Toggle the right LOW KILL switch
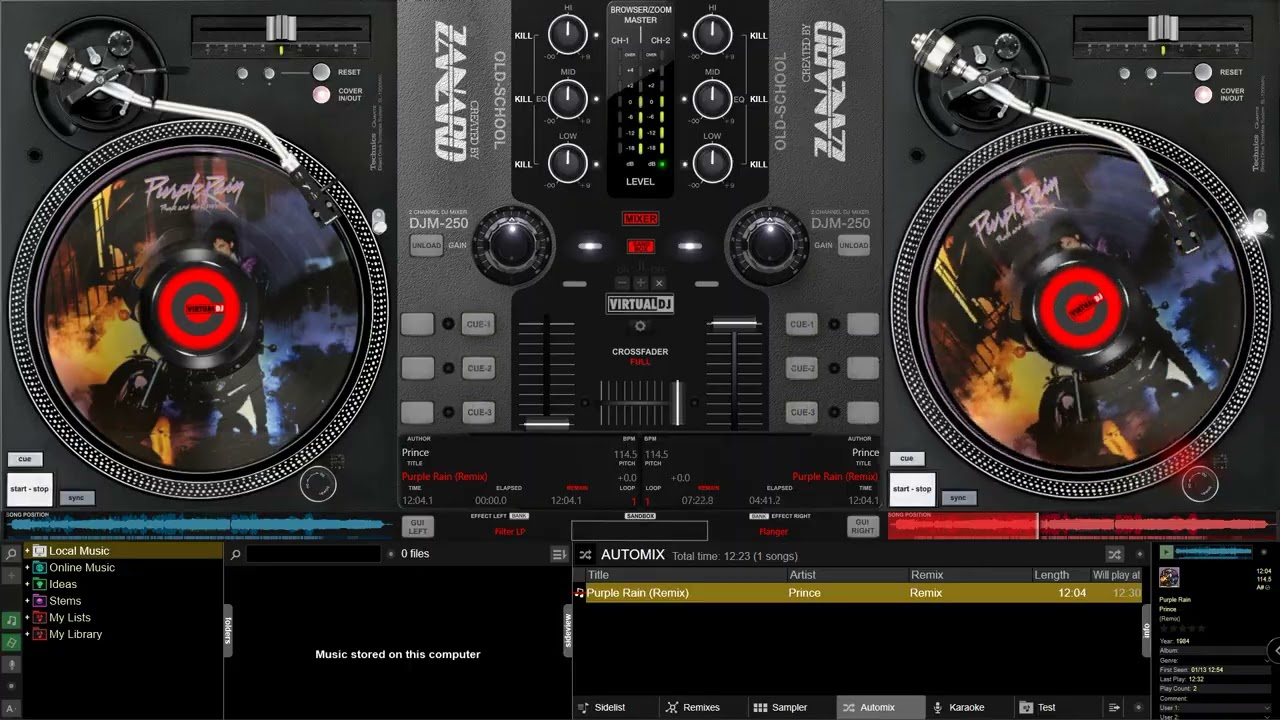Screen dimensions: 1280x720 (x=759, y=164)
